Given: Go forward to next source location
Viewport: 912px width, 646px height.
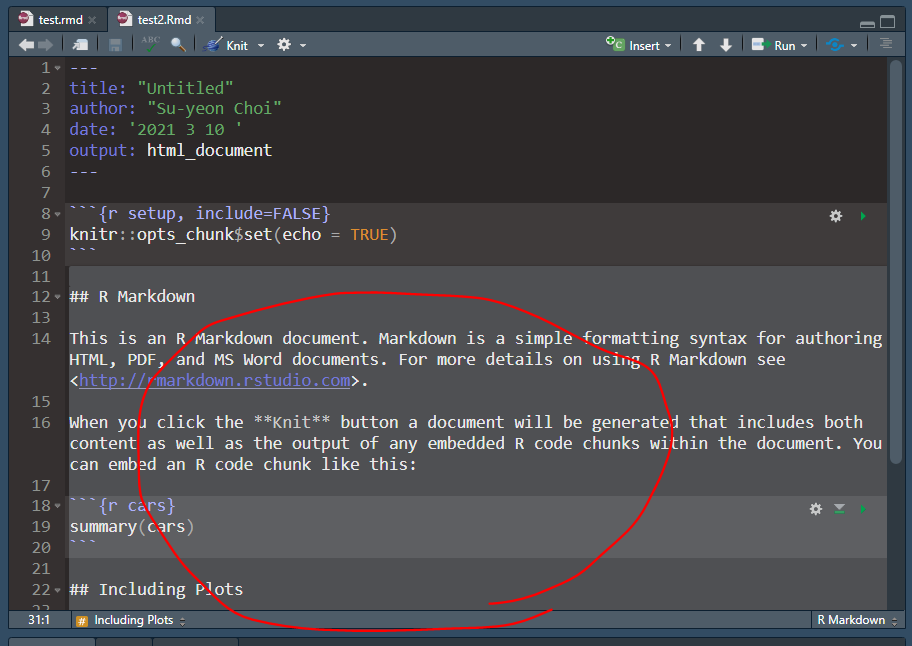Looking at the screenshot, I should tap(45, 45).
